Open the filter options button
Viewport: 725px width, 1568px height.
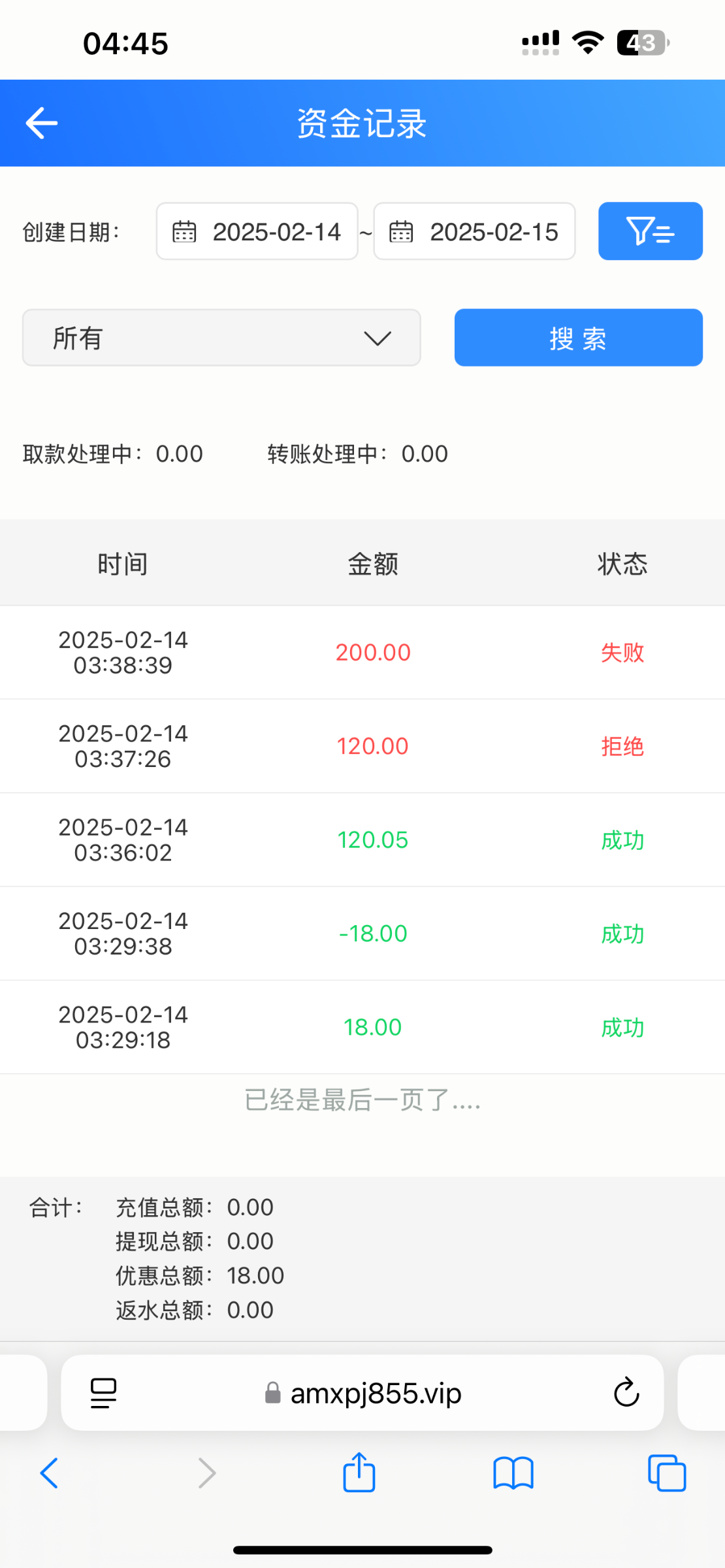[650, 231]
